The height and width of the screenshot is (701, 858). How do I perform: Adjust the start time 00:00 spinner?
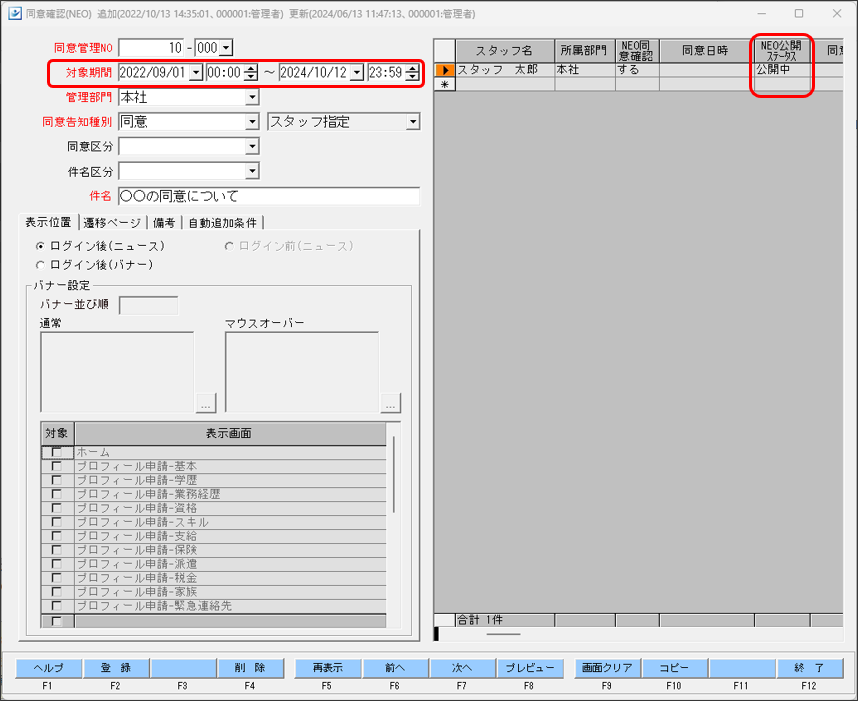pyautogui.click(x=251, y=73)
